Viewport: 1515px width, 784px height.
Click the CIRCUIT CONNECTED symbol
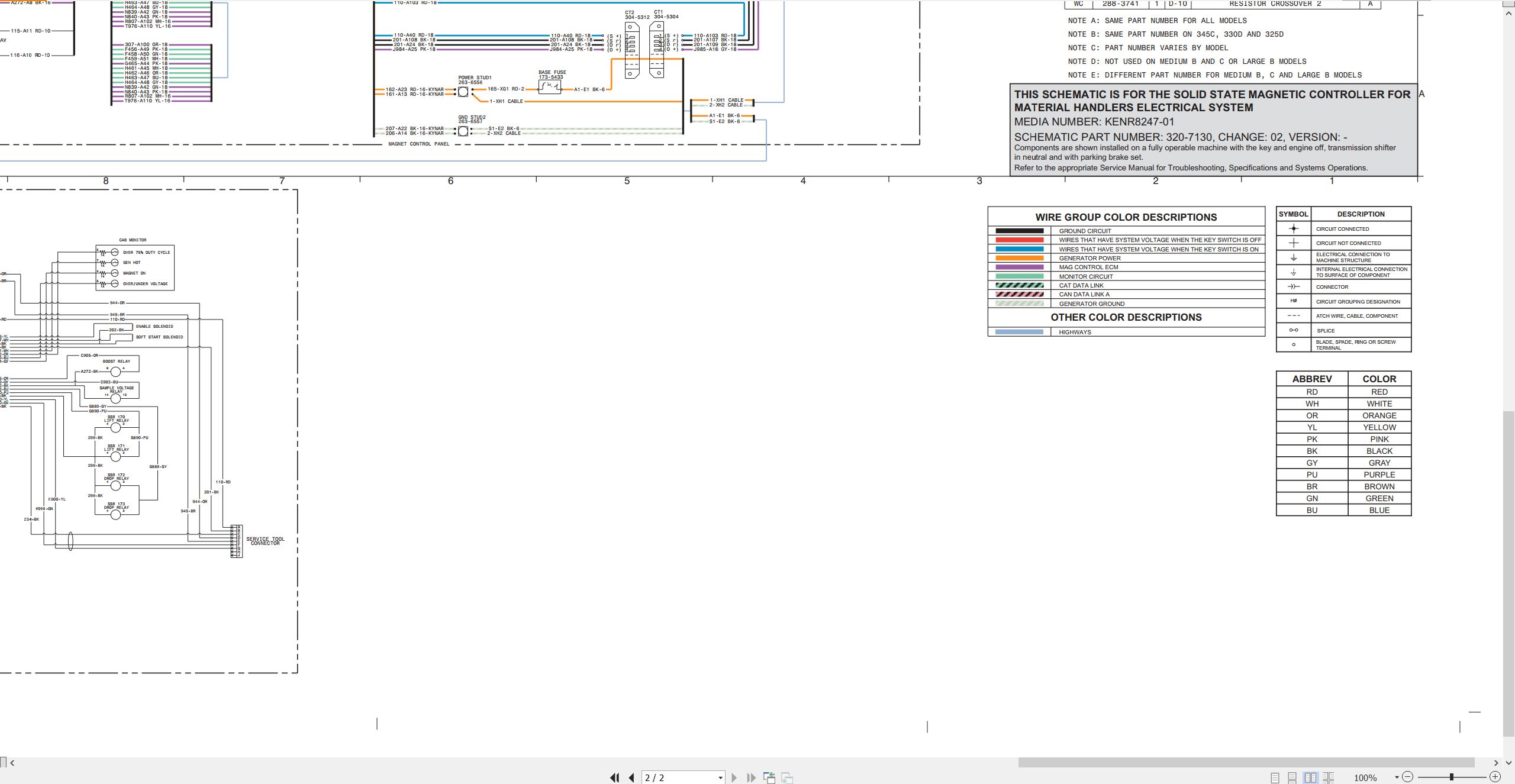click(1294, 228)
